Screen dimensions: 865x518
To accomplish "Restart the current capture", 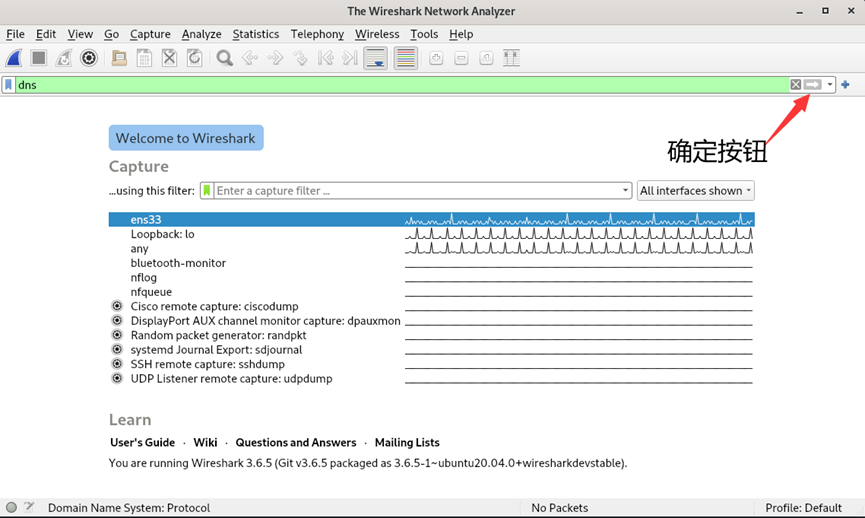I will pyautogui.click(x=64, y=58).
